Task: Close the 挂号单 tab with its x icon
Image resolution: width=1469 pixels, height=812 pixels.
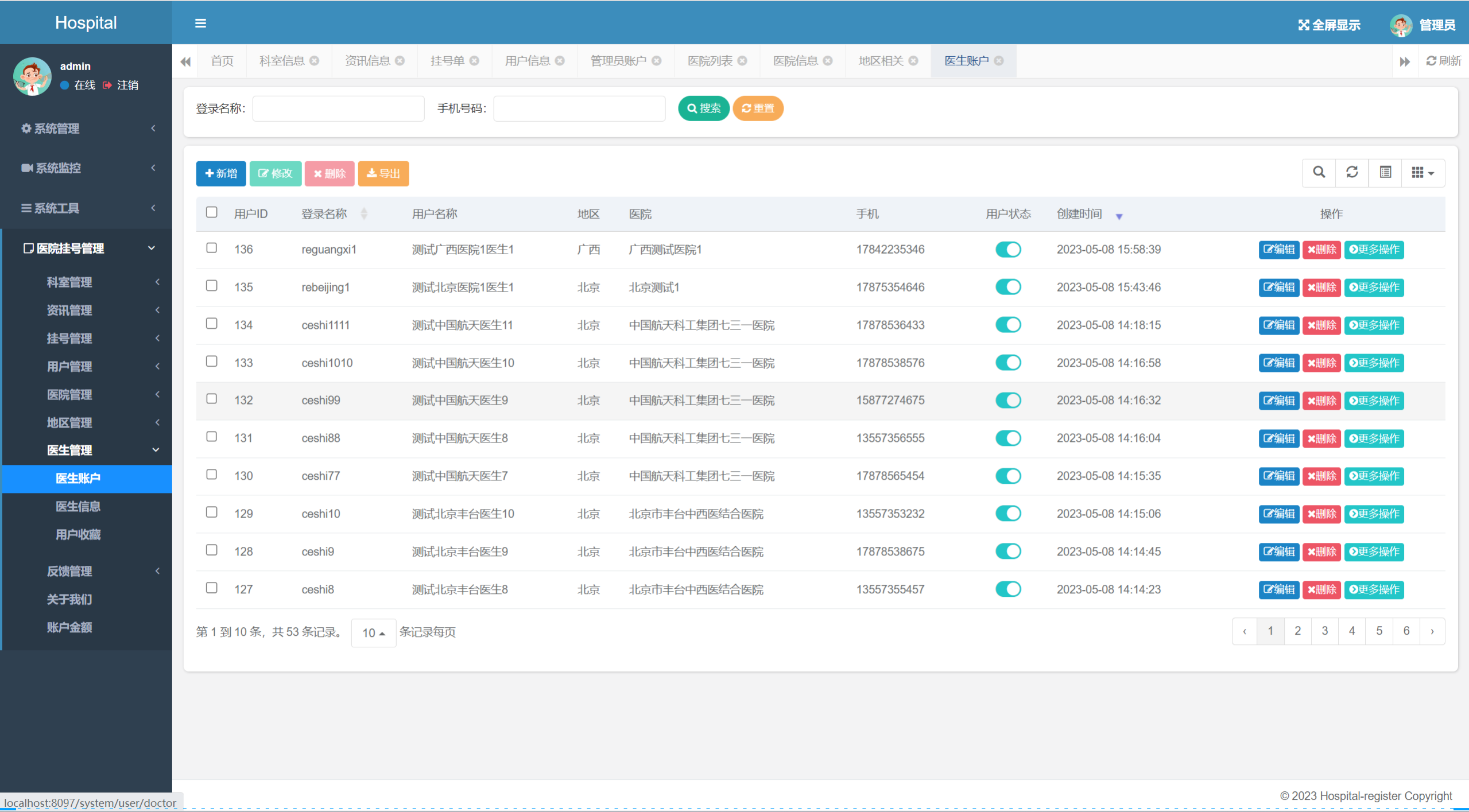Action: coord(474,61)
